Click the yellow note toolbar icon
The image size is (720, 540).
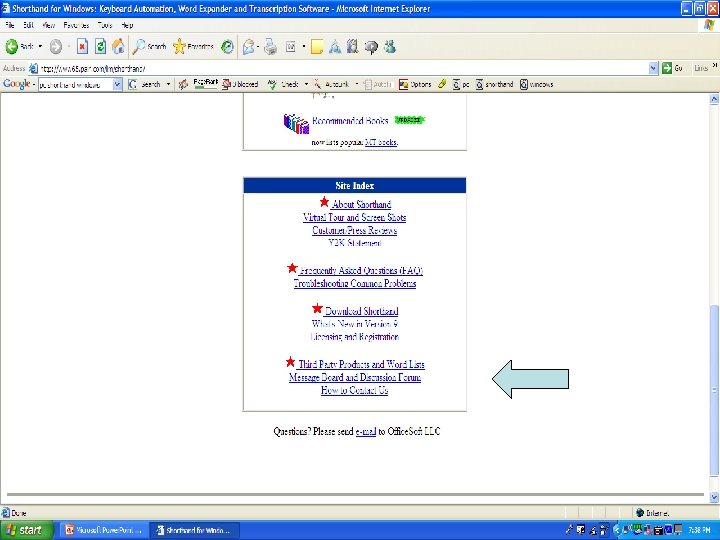(317, 46)
